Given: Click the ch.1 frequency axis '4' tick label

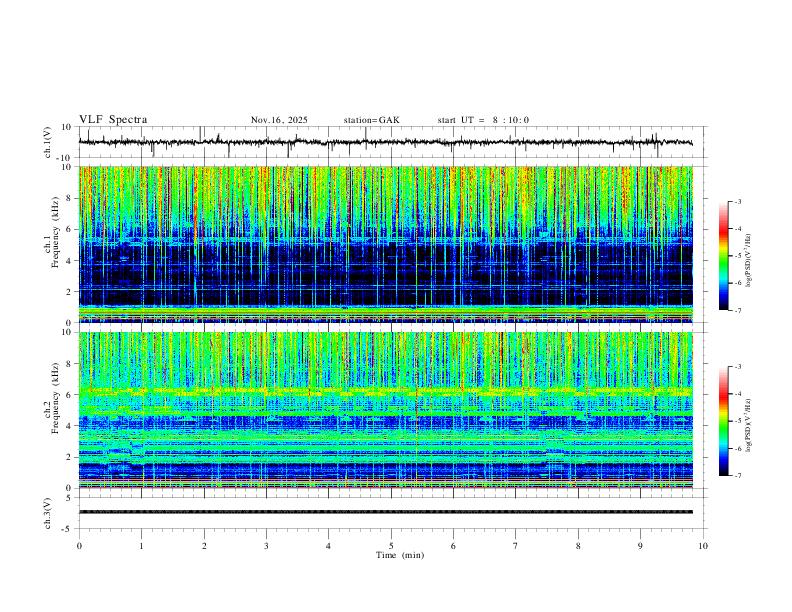Looking at the screenshot, I should pos(70,261).
